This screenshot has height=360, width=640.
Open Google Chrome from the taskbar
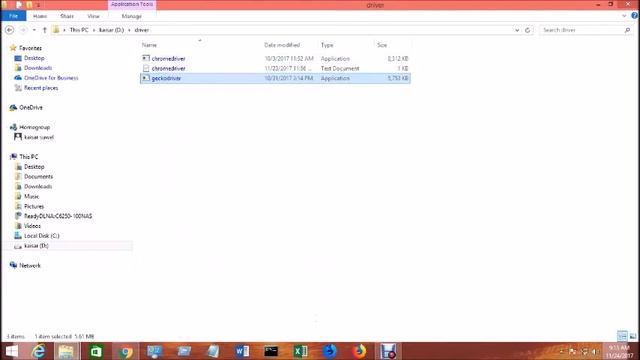click(x=126, y=351)
